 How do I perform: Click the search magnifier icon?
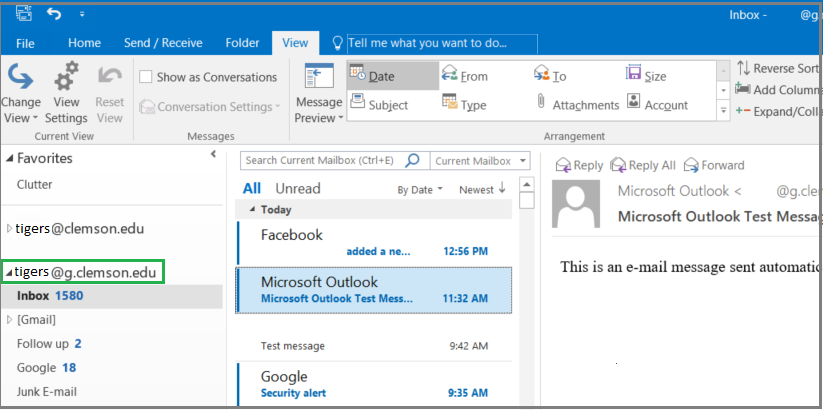coord(413,160)
